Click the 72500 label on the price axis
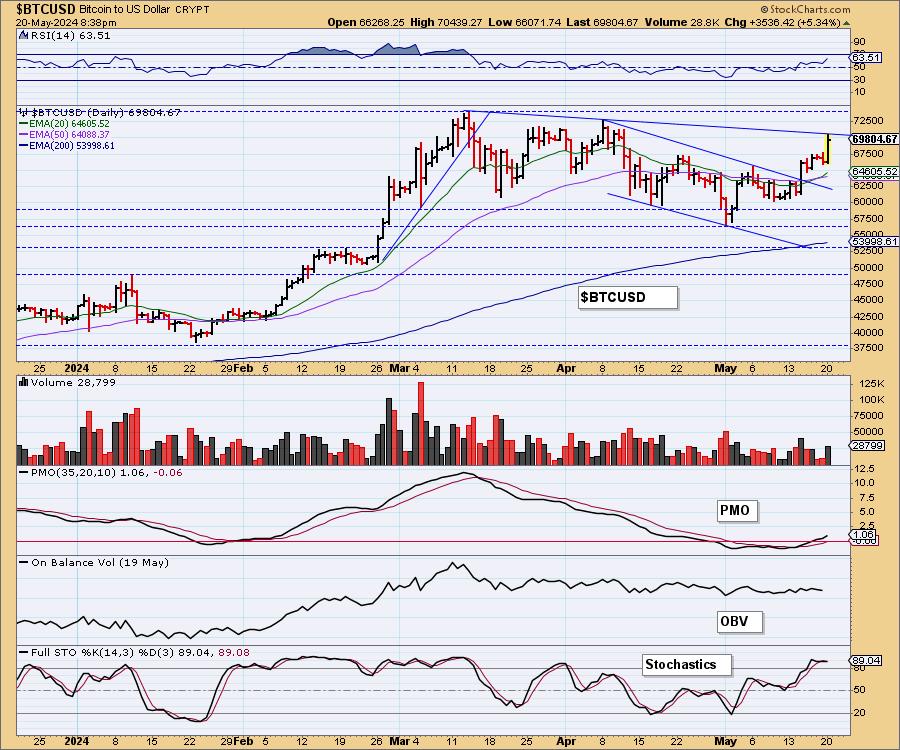The width and height of the screenshot is (900, 750). (x=869, y=121)
